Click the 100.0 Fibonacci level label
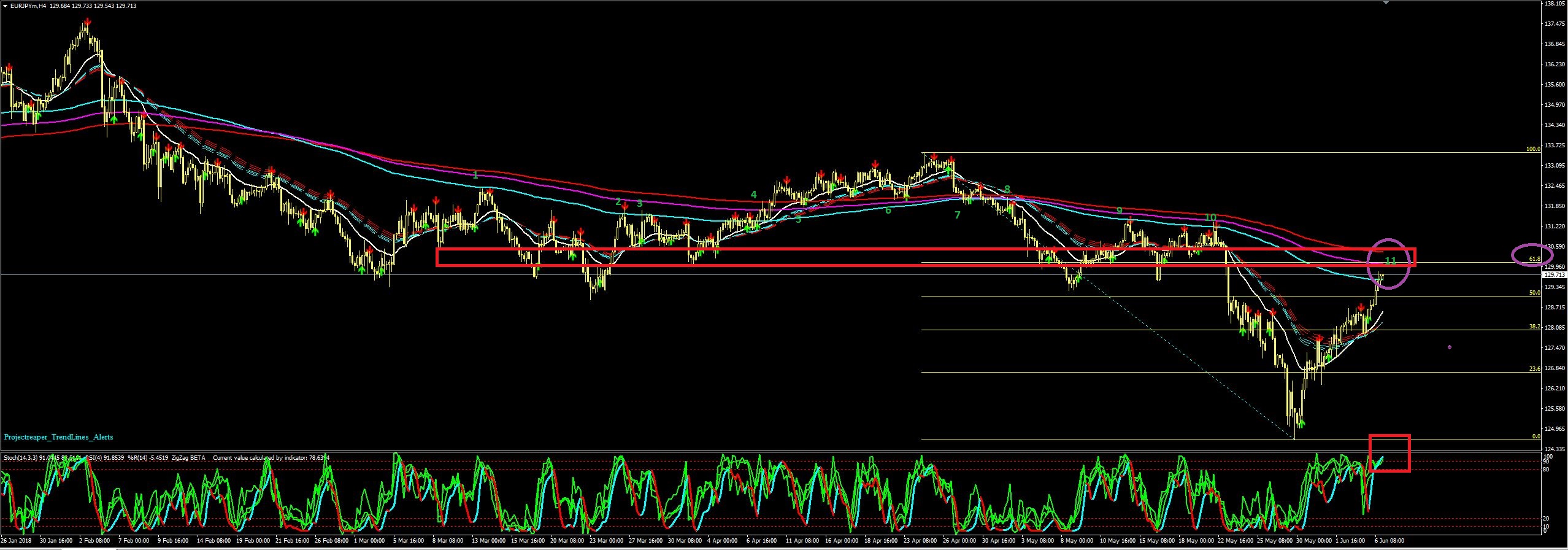The width and height of the screenshot is (1568, 550). click(x=1533, y=149)
